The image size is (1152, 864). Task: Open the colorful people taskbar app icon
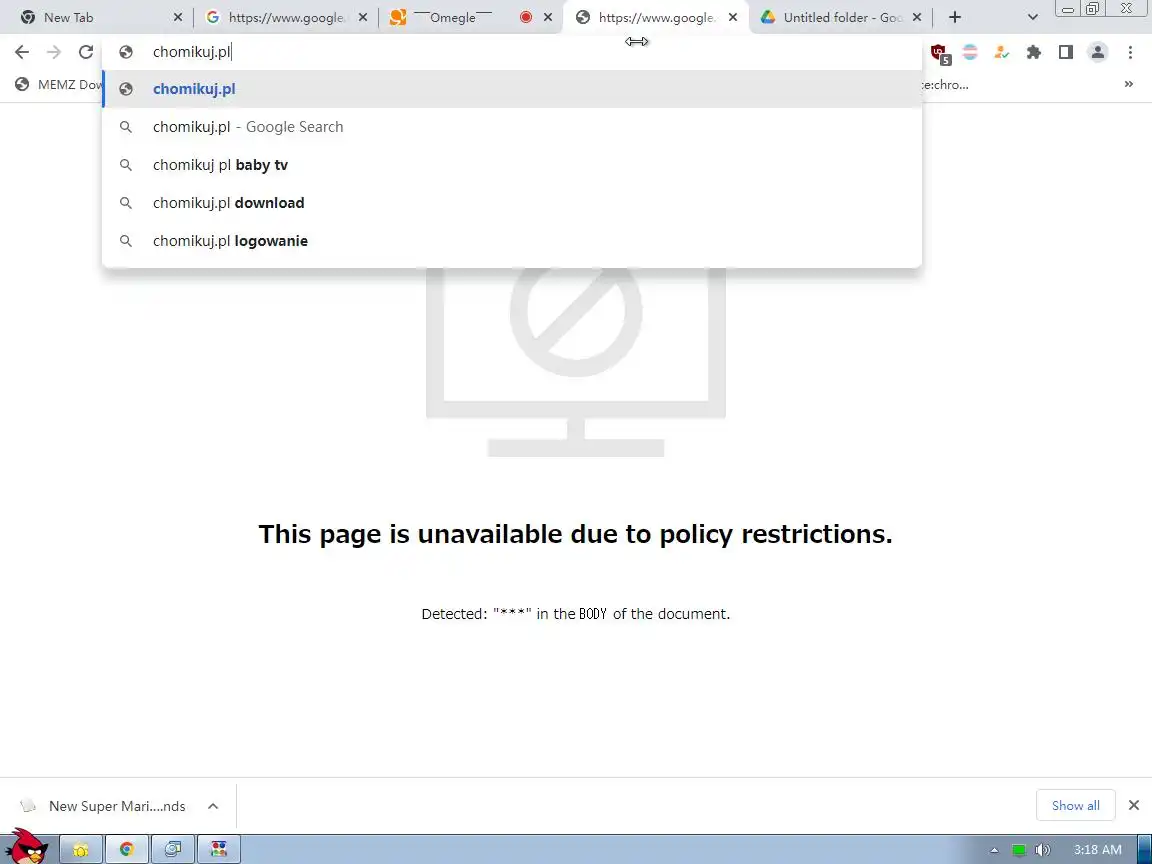click(x=219, y=850)
